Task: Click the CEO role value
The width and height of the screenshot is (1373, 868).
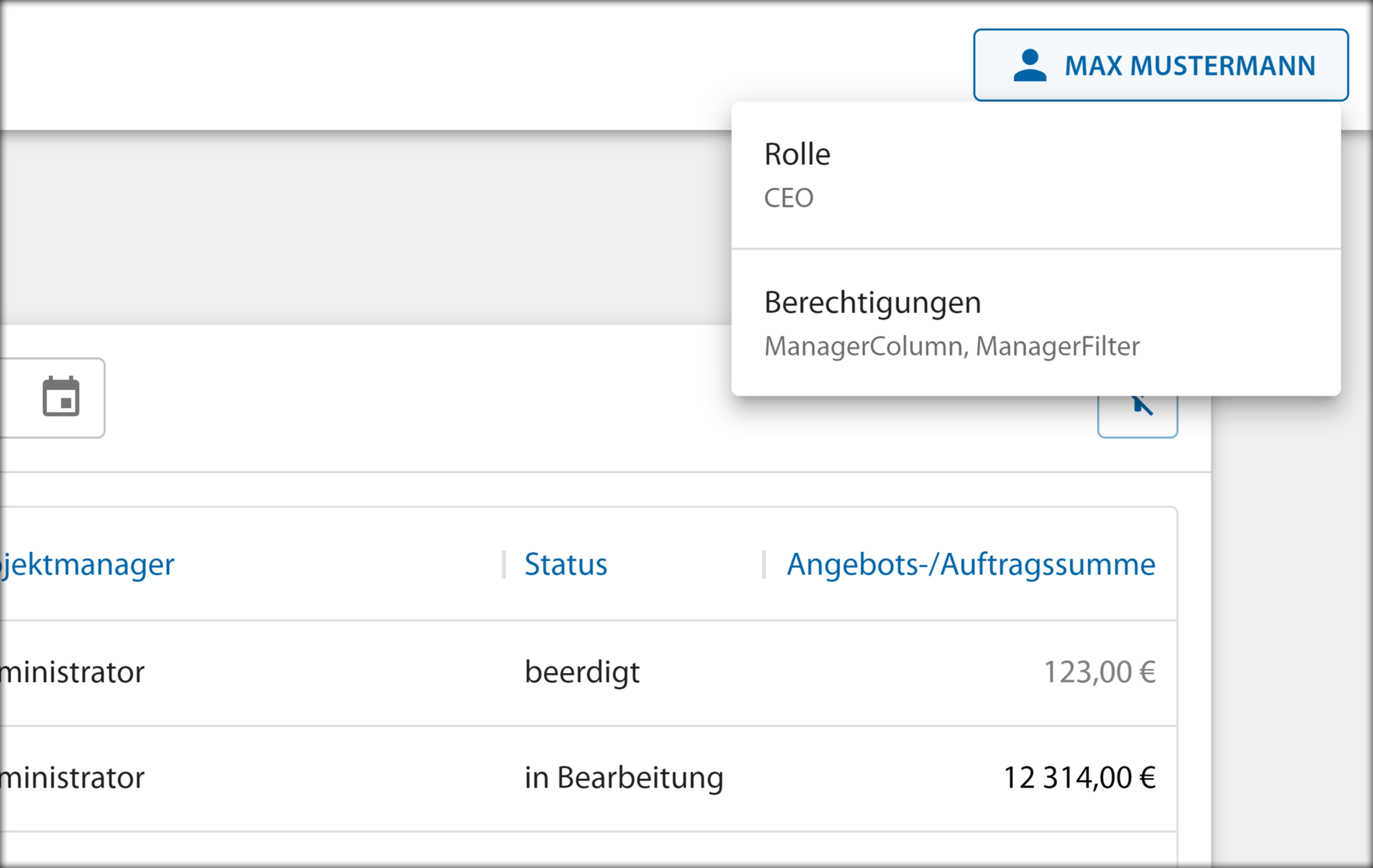Action: click(x=789, y=198)
